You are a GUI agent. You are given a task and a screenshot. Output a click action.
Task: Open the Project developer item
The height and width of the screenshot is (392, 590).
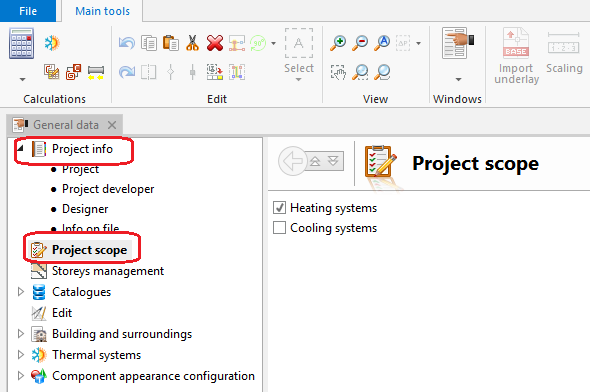coord(108,189)
